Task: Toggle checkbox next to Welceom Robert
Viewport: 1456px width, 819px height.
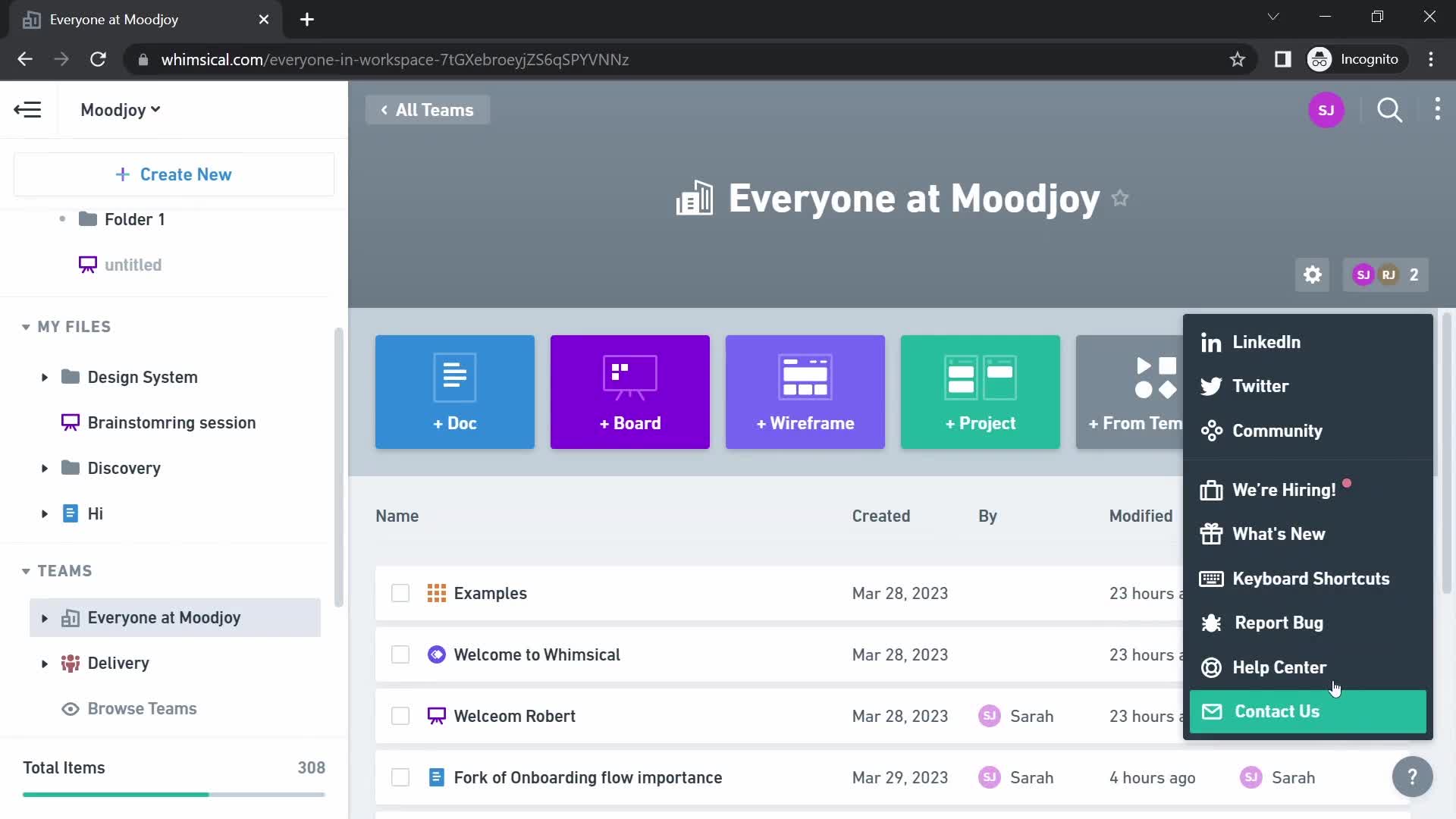Action: 401,716
